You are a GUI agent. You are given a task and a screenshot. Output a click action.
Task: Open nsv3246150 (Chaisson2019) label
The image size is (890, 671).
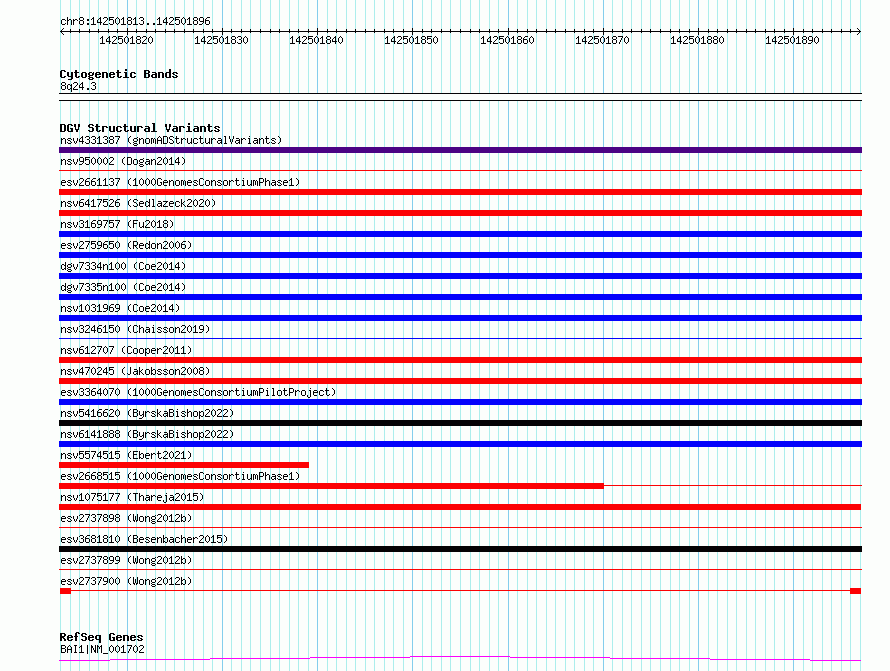[x=135, y=329]
